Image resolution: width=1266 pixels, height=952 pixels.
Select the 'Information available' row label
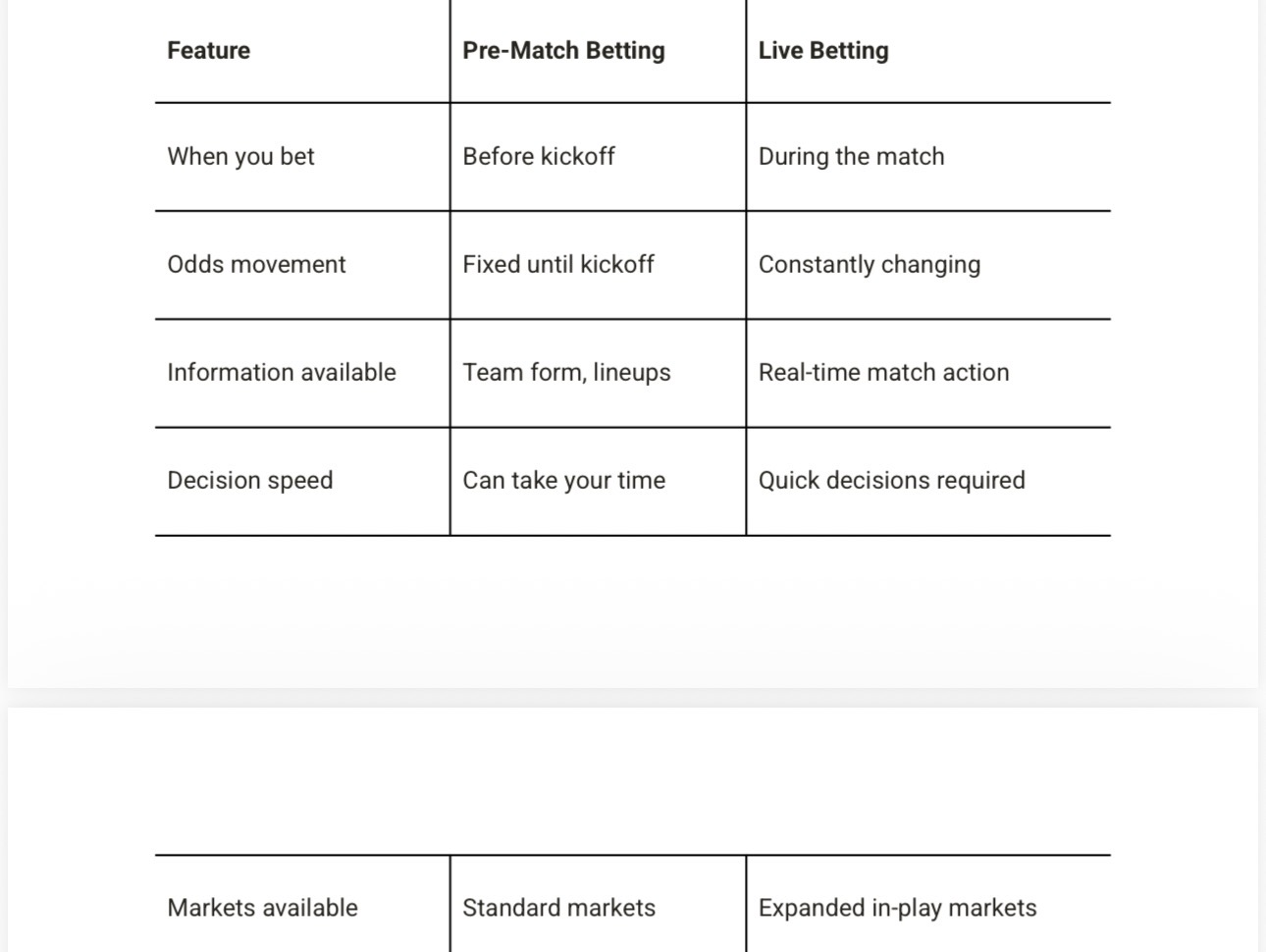pyautogui.click(x=282, y=373)
